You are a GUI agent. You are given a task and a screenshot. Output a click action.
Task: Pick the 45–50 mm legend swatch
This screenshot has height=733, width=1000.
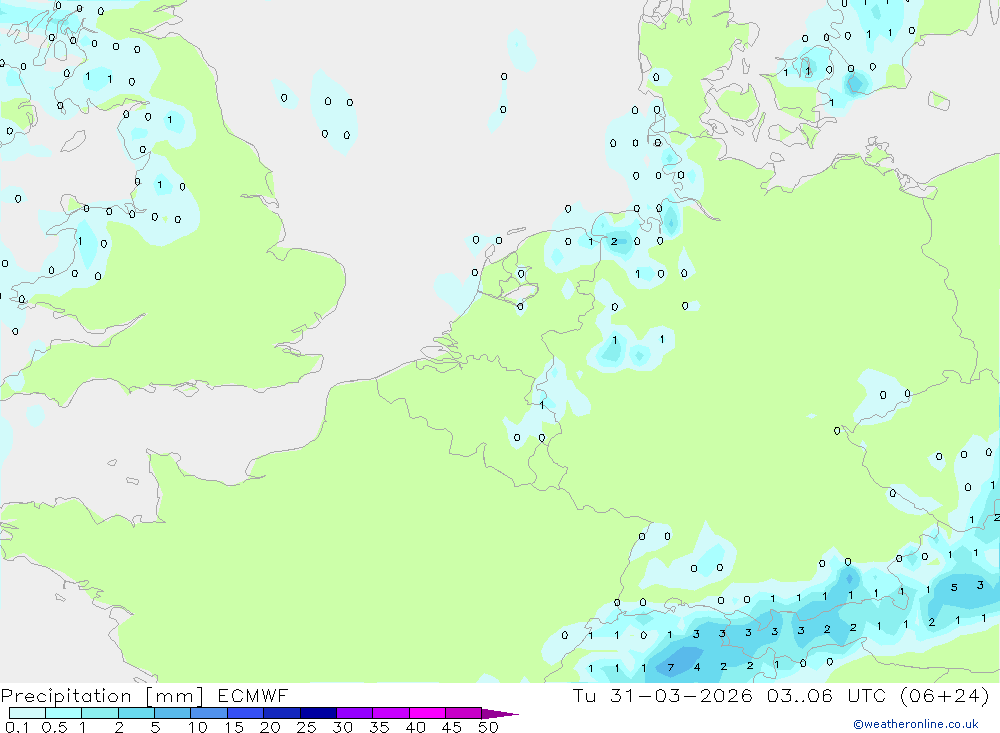click(464, 713)
